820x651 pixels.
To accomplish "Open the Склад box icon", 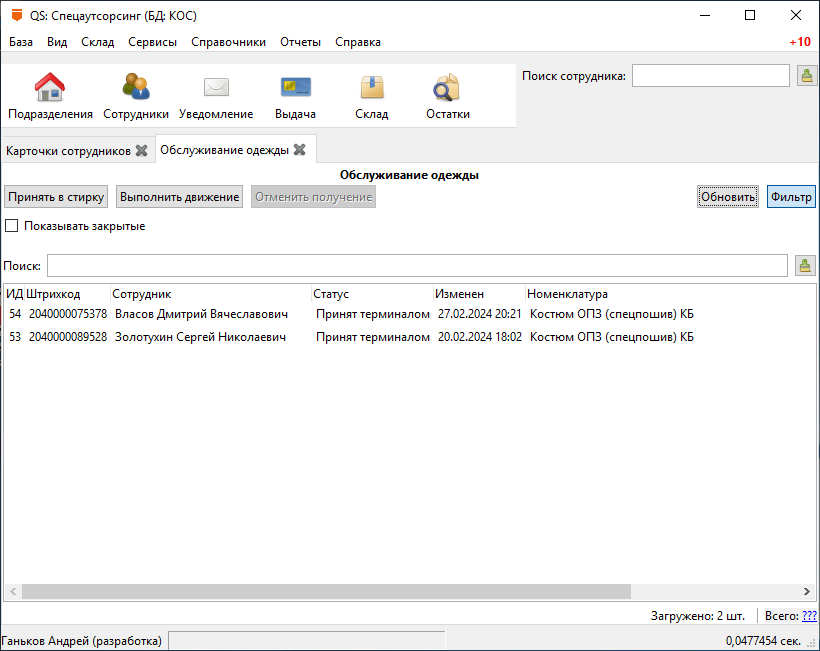I will (372, 88).
